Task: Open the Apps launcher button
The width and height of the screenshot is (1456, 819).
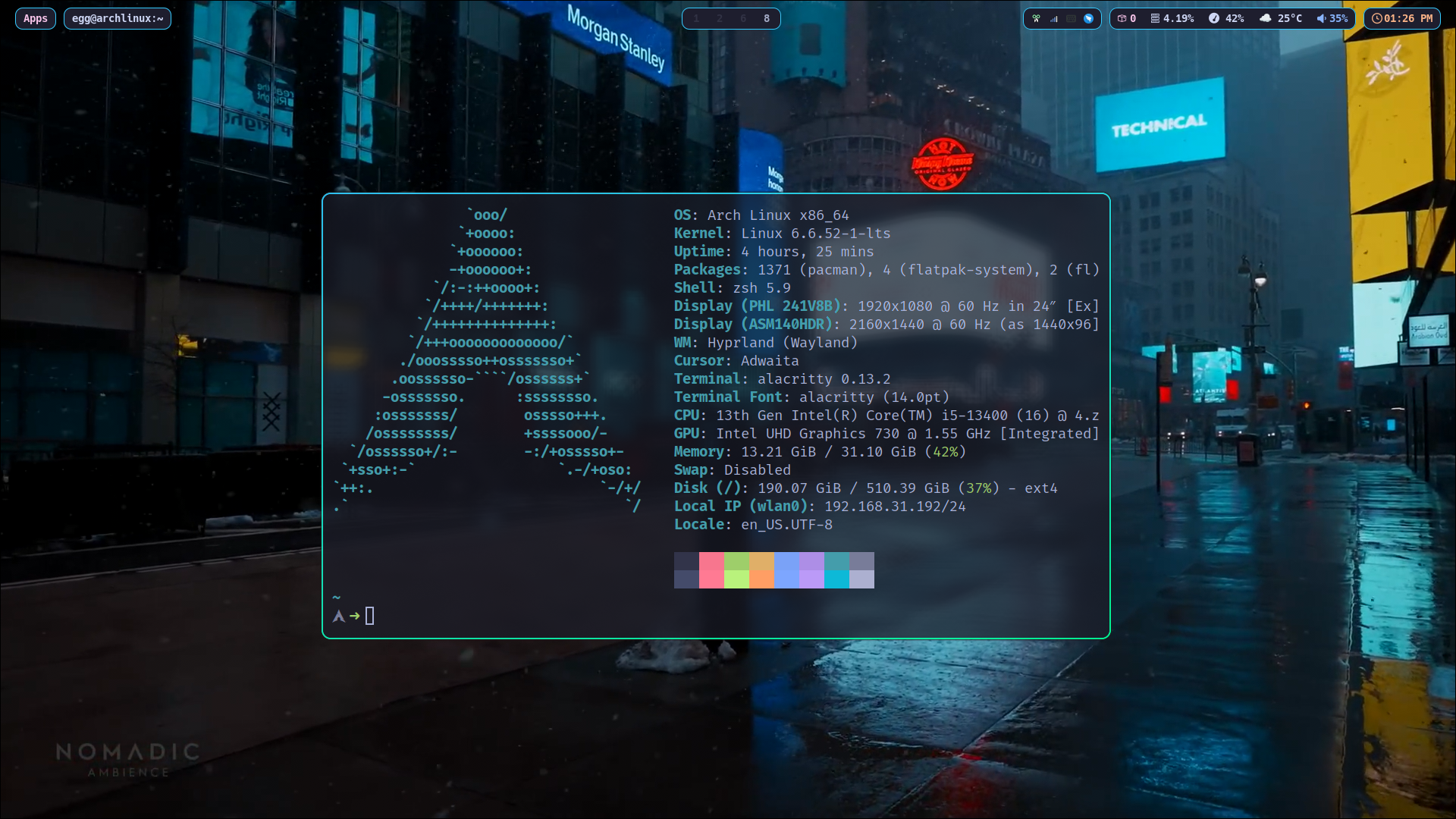Action: [35, 18]
